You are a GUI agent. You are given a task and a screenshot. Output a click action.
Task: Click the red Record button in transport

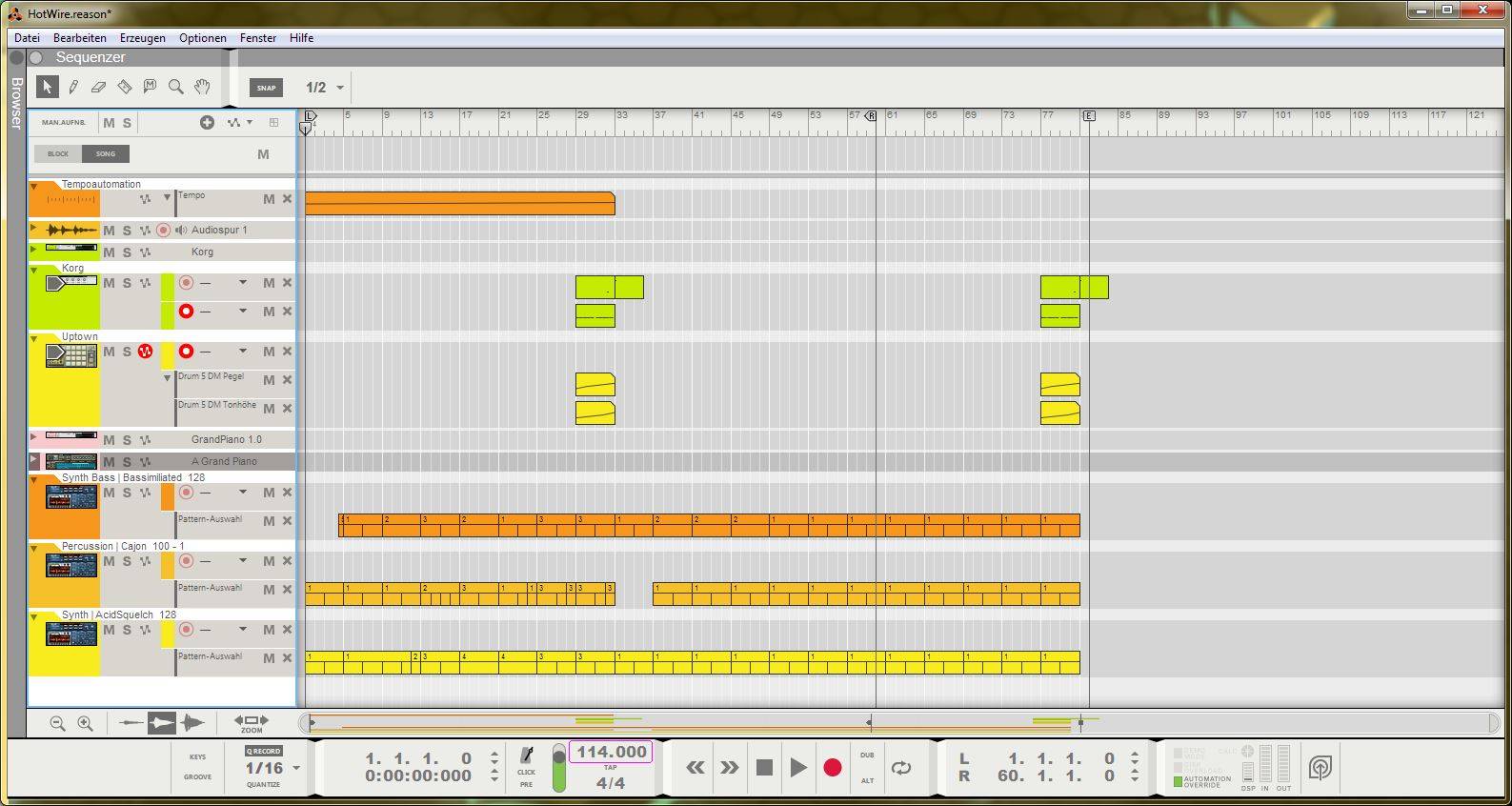(833, 768)
